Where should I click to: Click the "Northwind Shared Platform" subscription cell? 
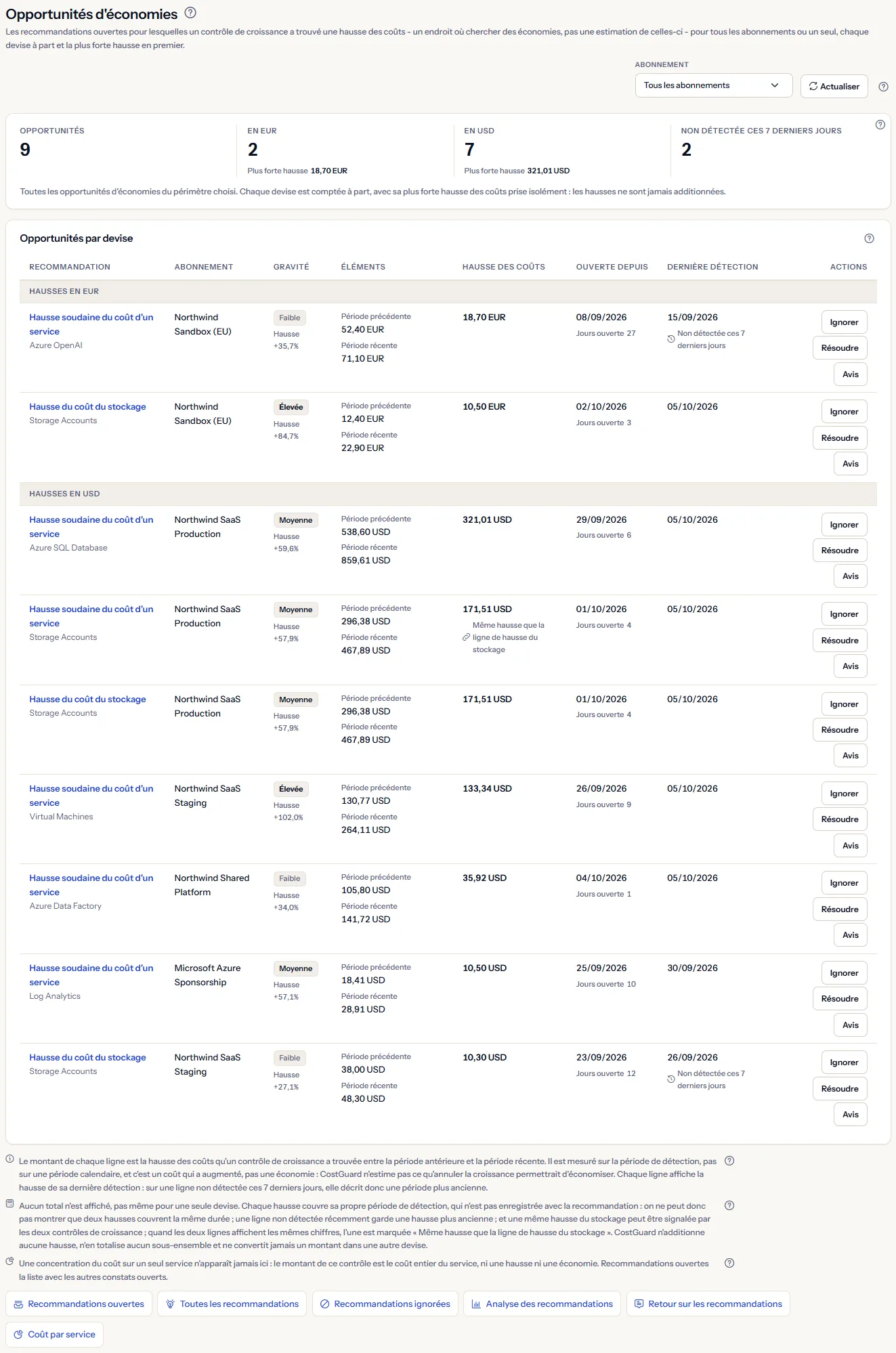[212, 885]
